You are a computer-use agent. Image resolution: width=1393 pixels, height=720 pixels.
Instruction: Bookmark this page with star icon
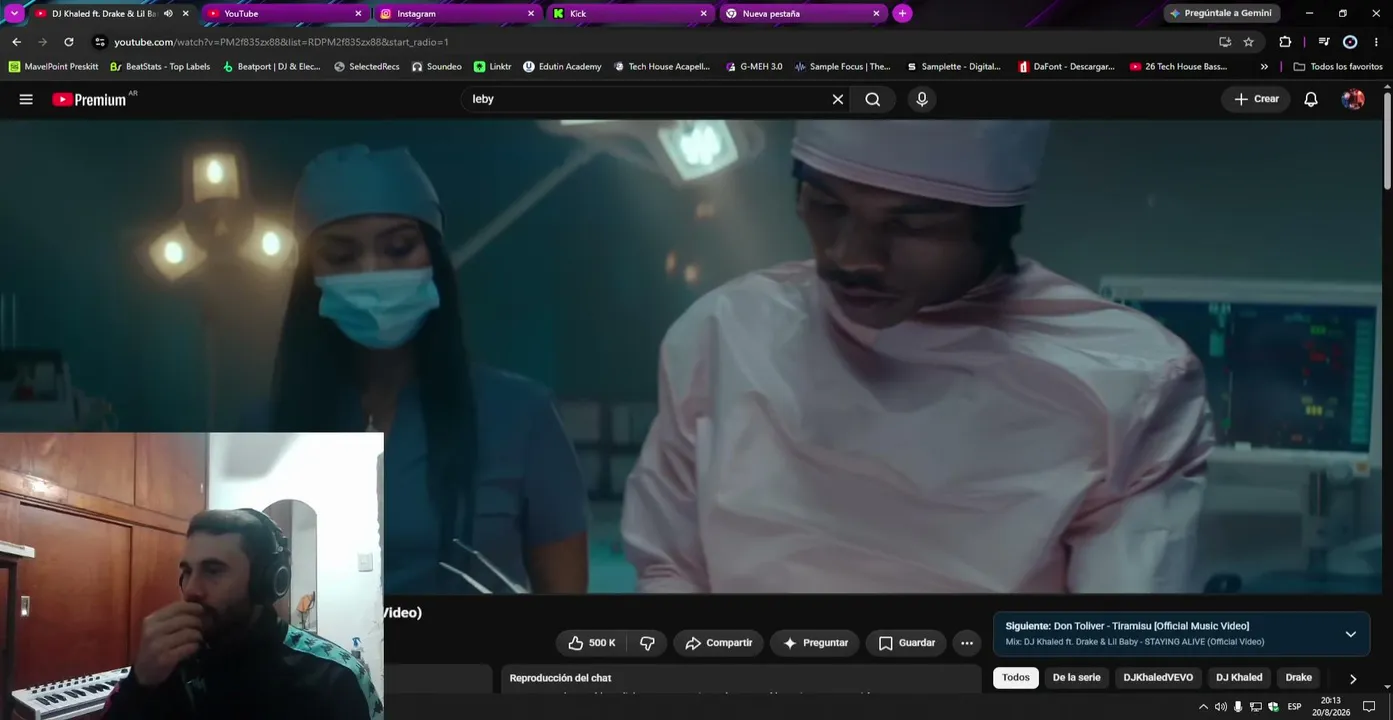1248,42
